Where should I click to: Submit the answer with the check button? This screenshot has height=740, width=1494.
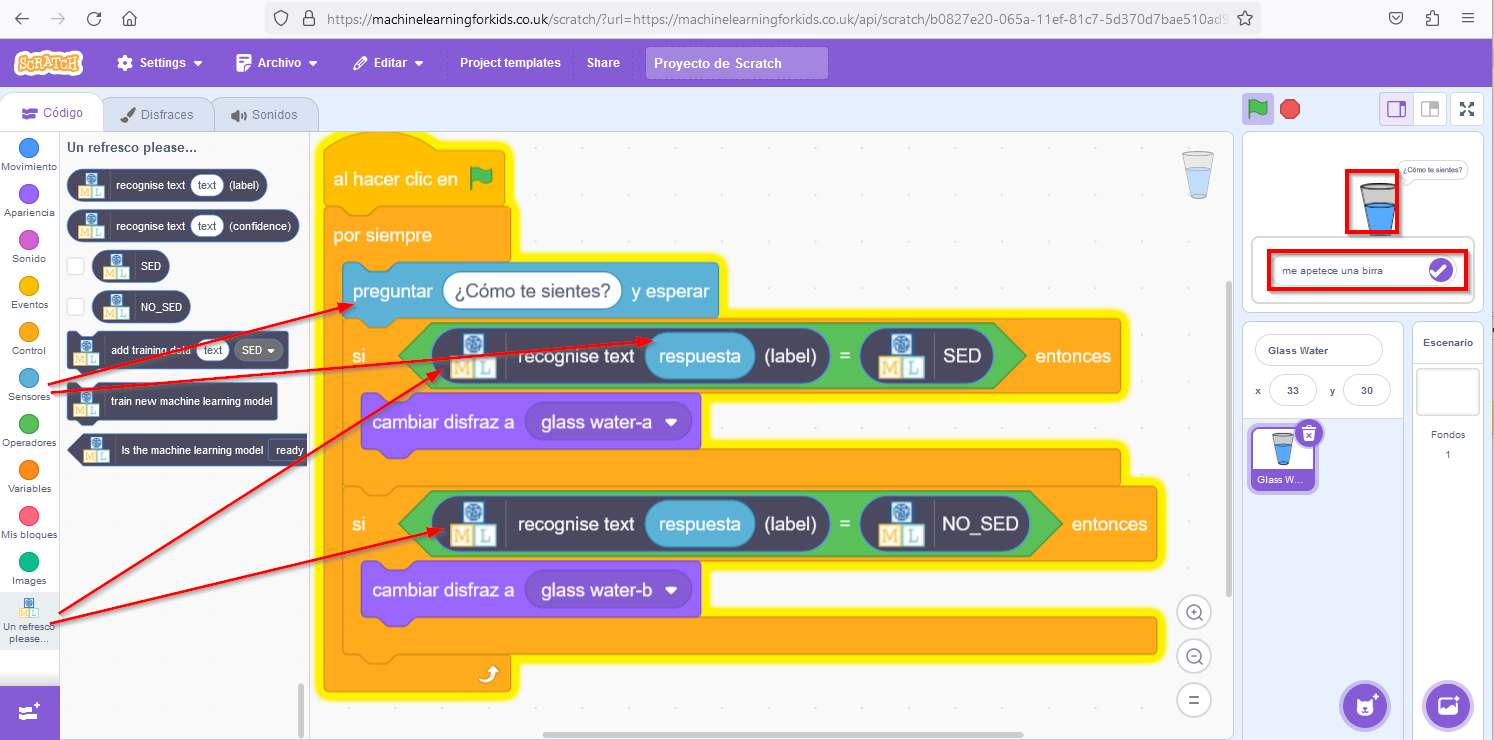coord(1440,270)
